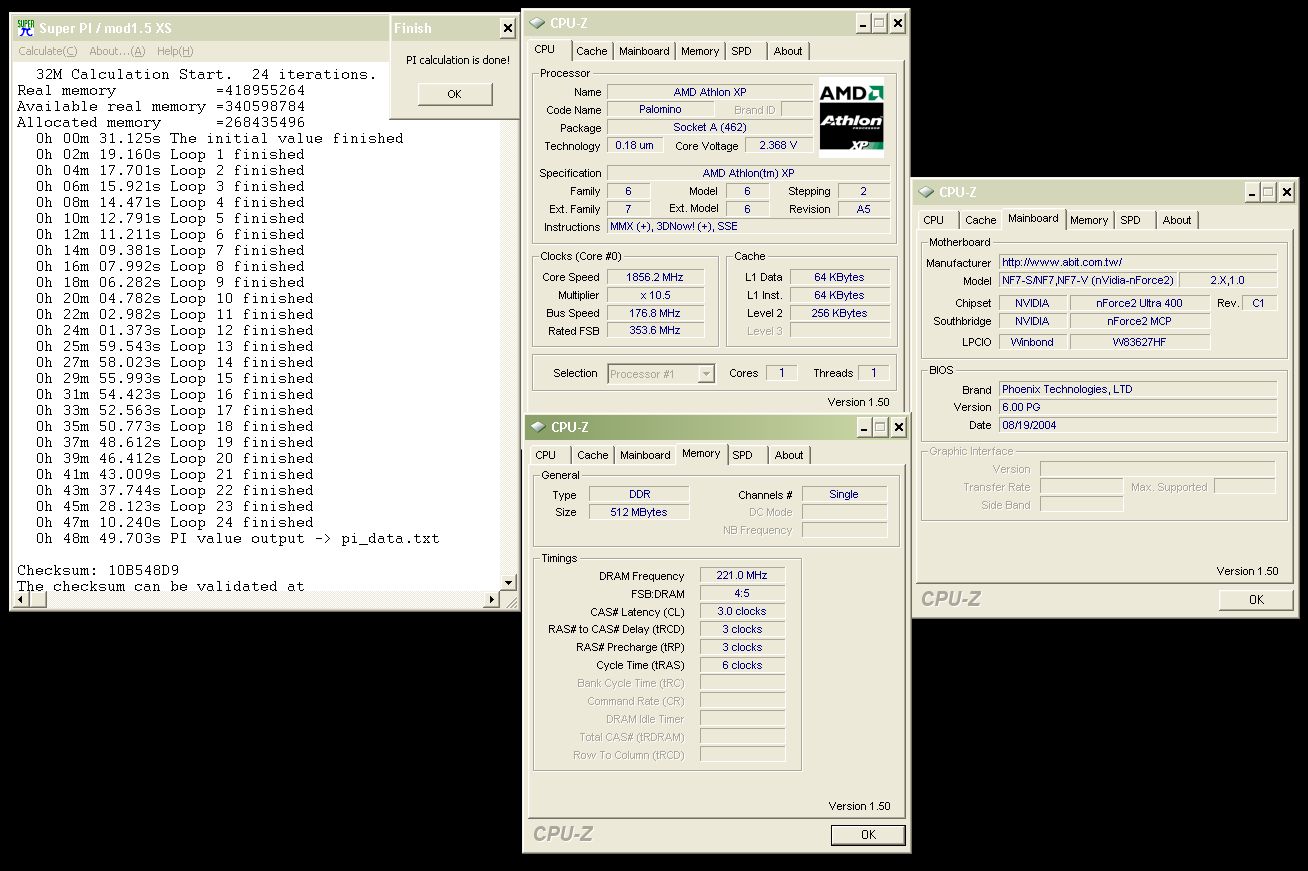Click the Cycle Time 6 clocks value
The width and height of the screenshot is (1308, 871).
(742, 665)
